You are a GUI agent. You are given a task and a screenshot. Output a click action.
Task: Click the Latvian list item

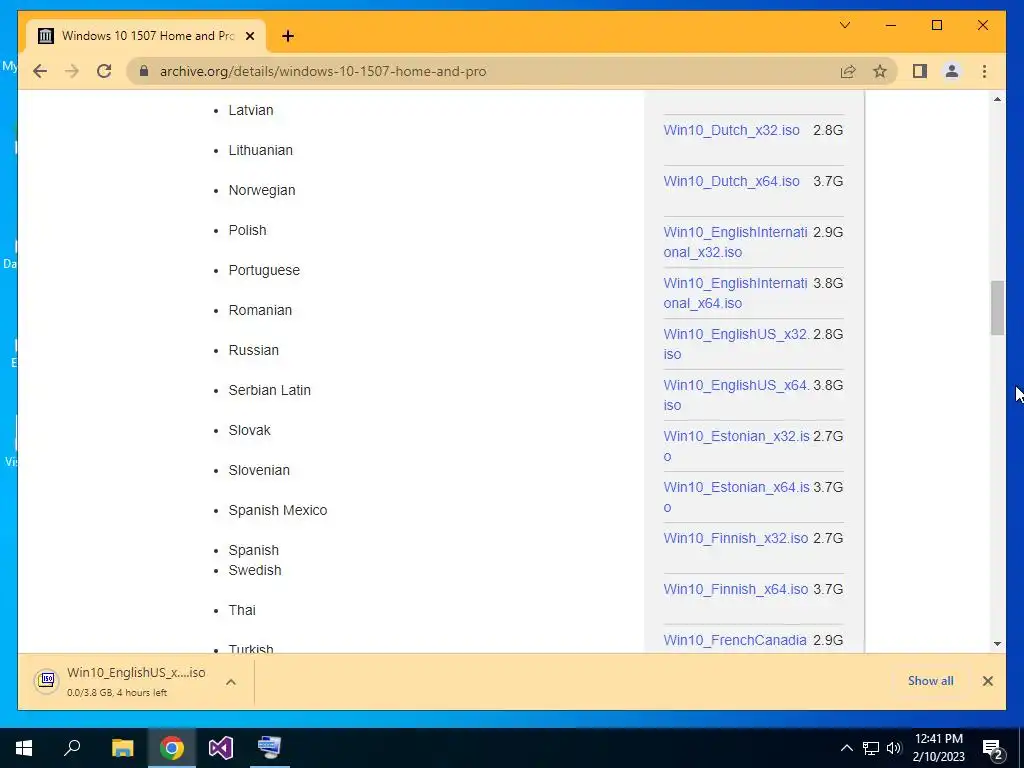(251, 110)
